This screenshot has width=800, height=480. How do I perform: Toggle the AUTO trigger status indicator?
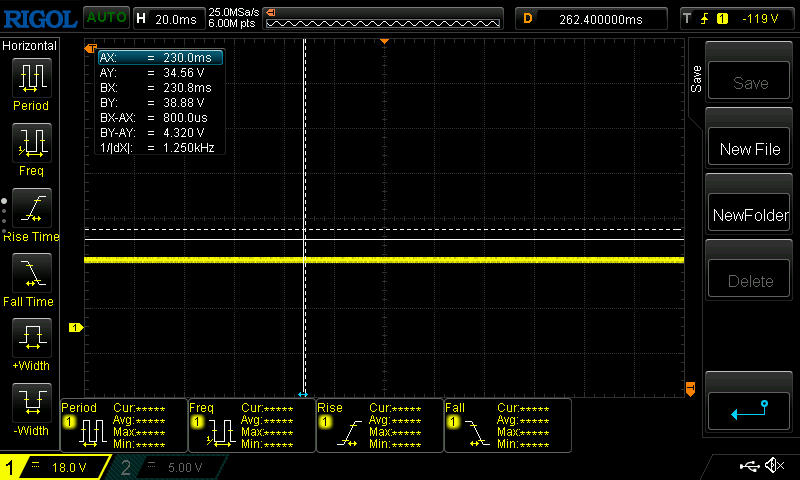click(x=105, y=18)
